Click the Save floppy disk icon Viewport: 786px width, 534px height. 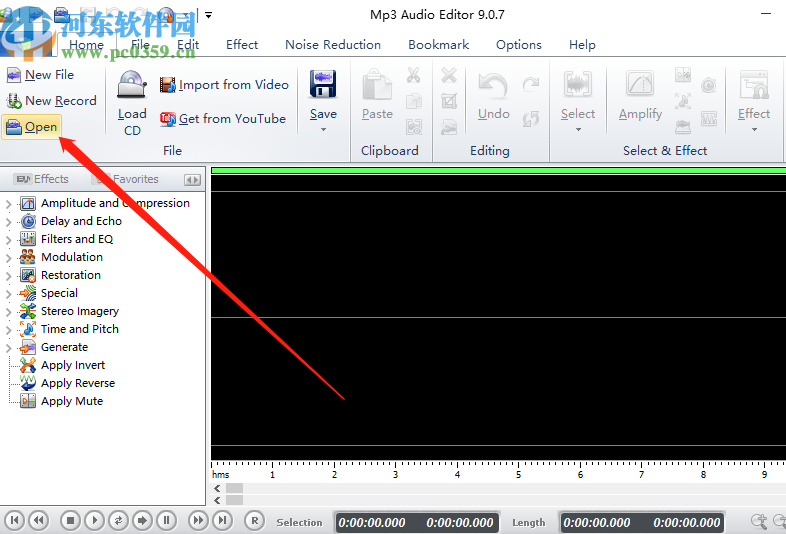tap(323, 84)
